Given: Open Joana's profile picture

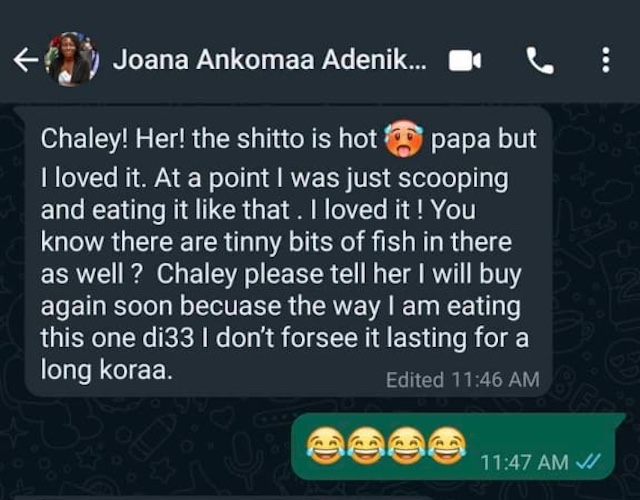Looking at the screenshot, I should click(x=72, y=59).
